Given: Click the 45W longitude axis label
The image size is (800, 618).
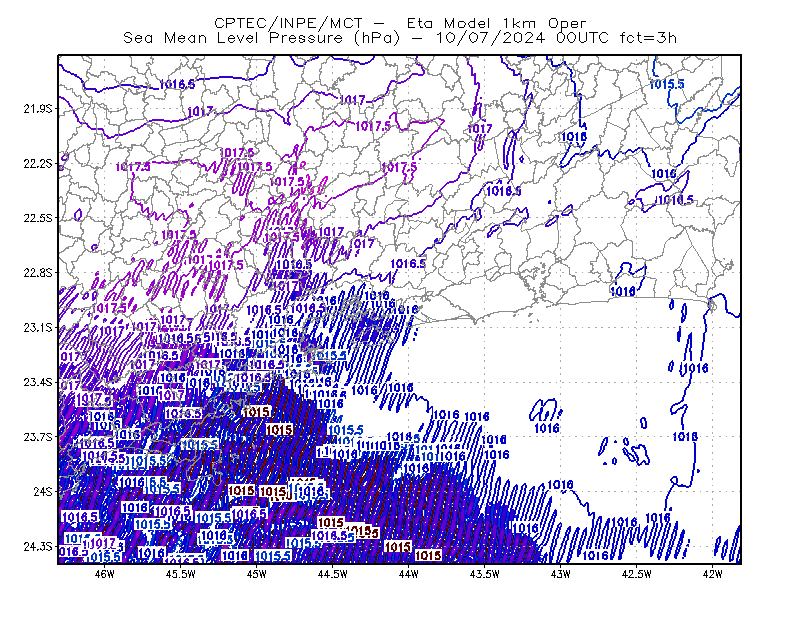Looking at the screenshot, I should coord(256,574).
